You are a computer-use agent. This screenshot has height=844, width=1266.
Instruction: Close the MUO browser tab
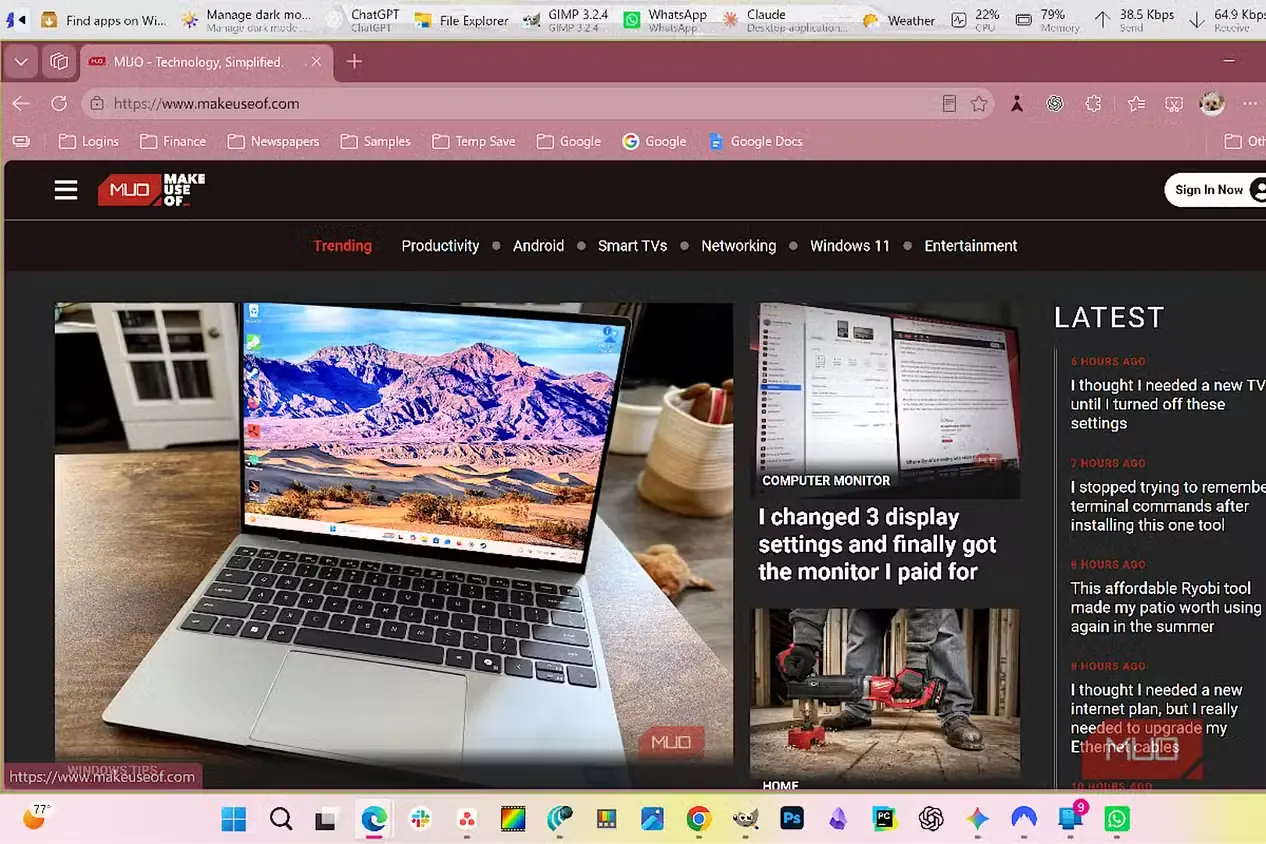click(316, 61)
